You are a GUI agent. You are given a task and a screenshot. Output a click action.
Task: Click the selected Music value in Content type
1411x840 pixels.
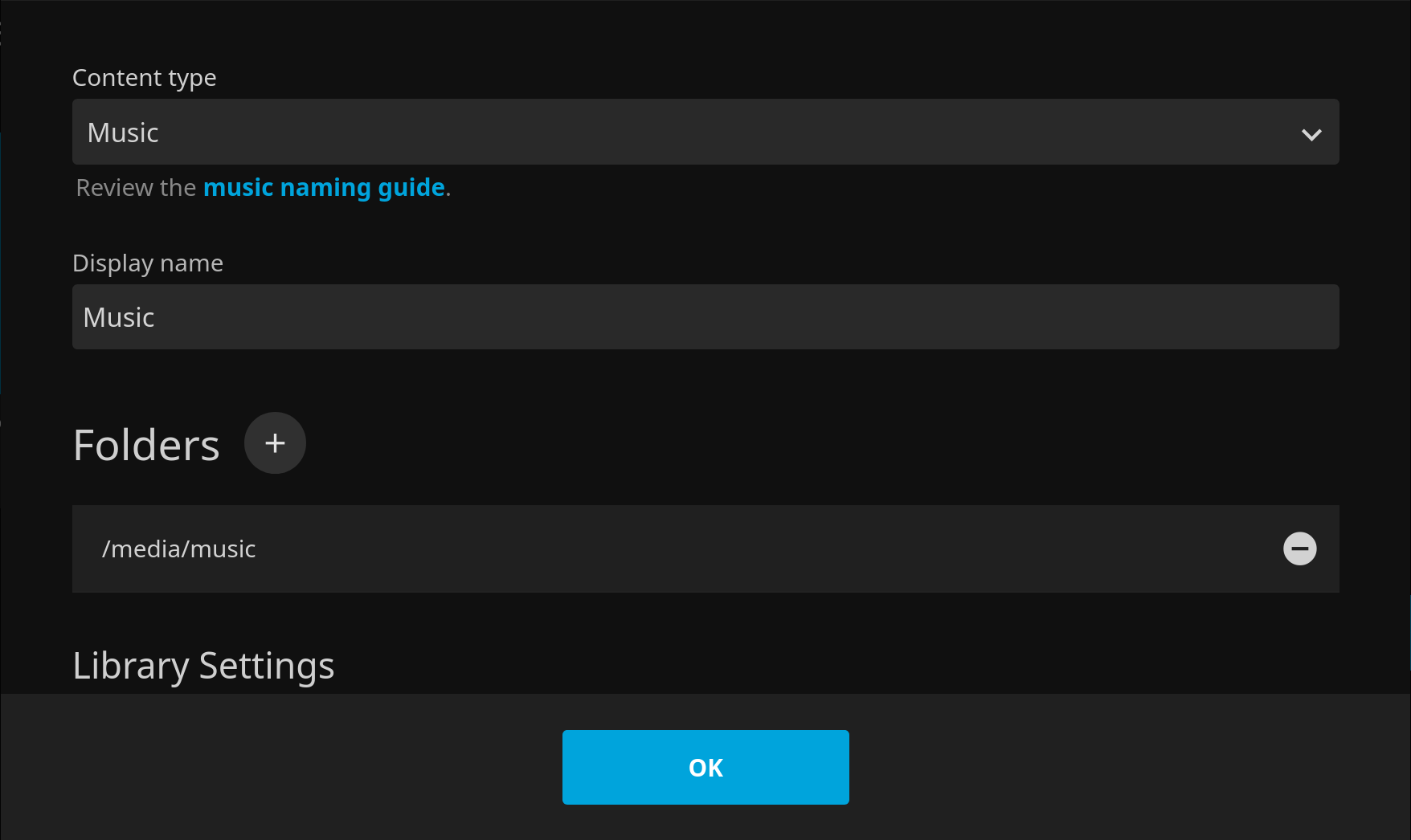(123, 133)
